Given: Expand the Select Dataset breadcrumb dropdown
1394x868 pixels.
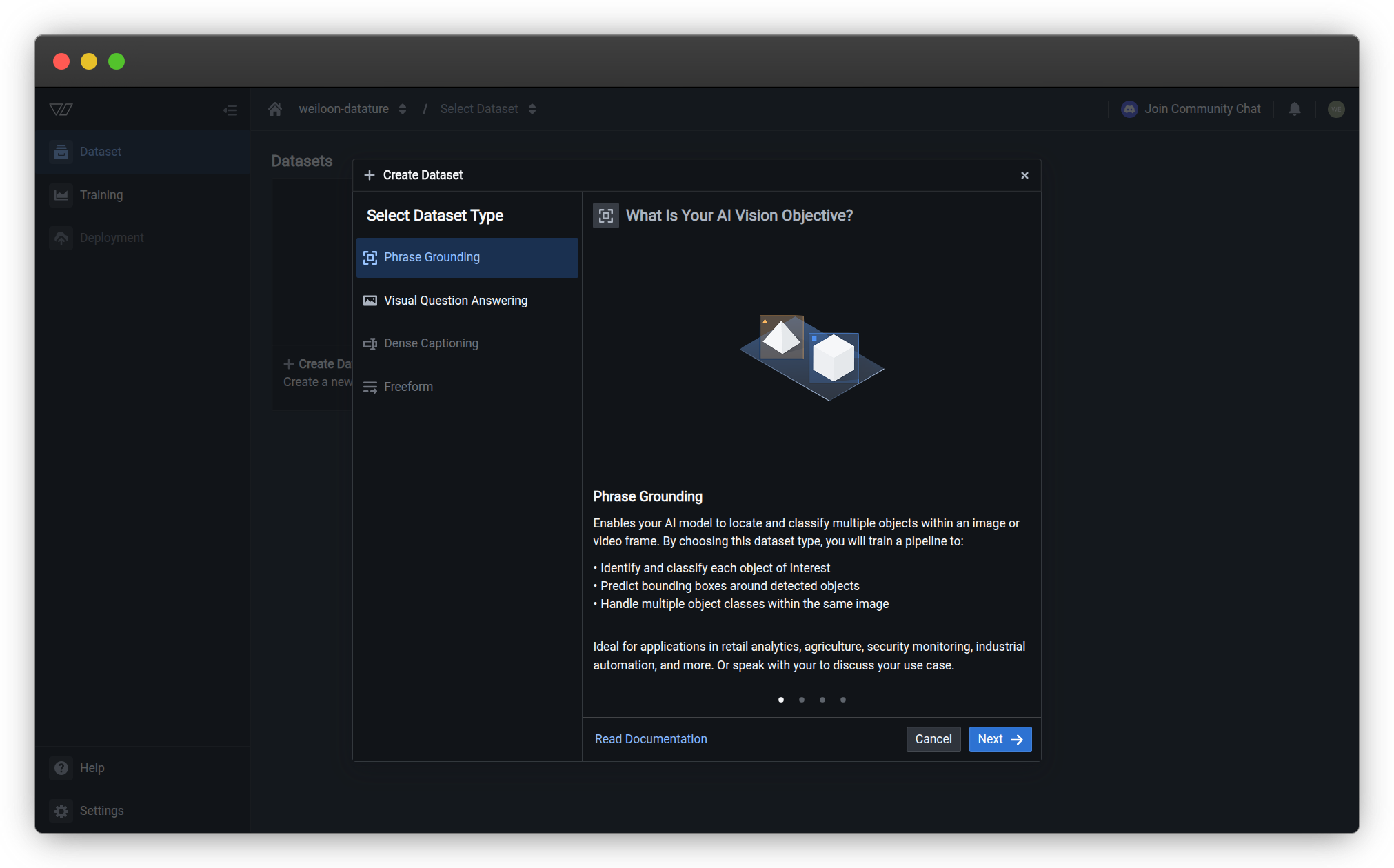Looking at the screenshot, I should click(532, 108).
